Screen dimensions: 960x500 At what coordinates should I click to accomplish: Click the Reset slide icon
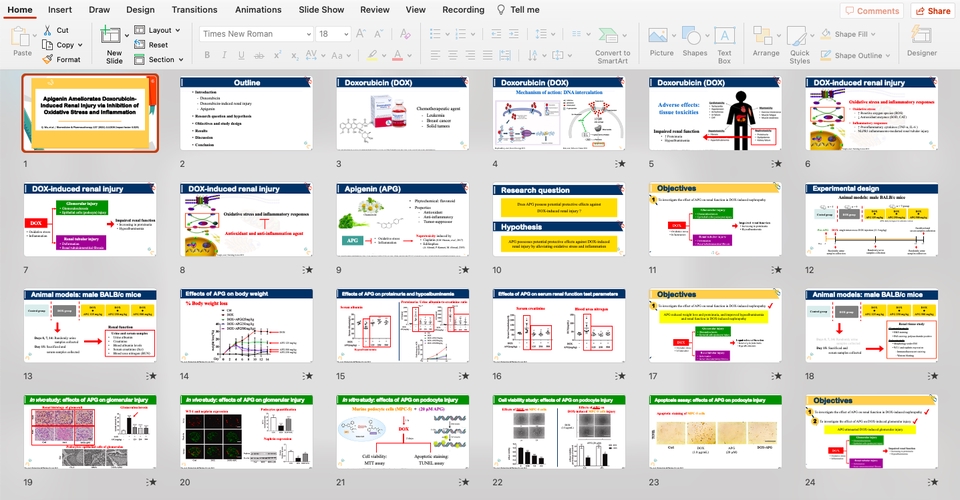[140, 45]
